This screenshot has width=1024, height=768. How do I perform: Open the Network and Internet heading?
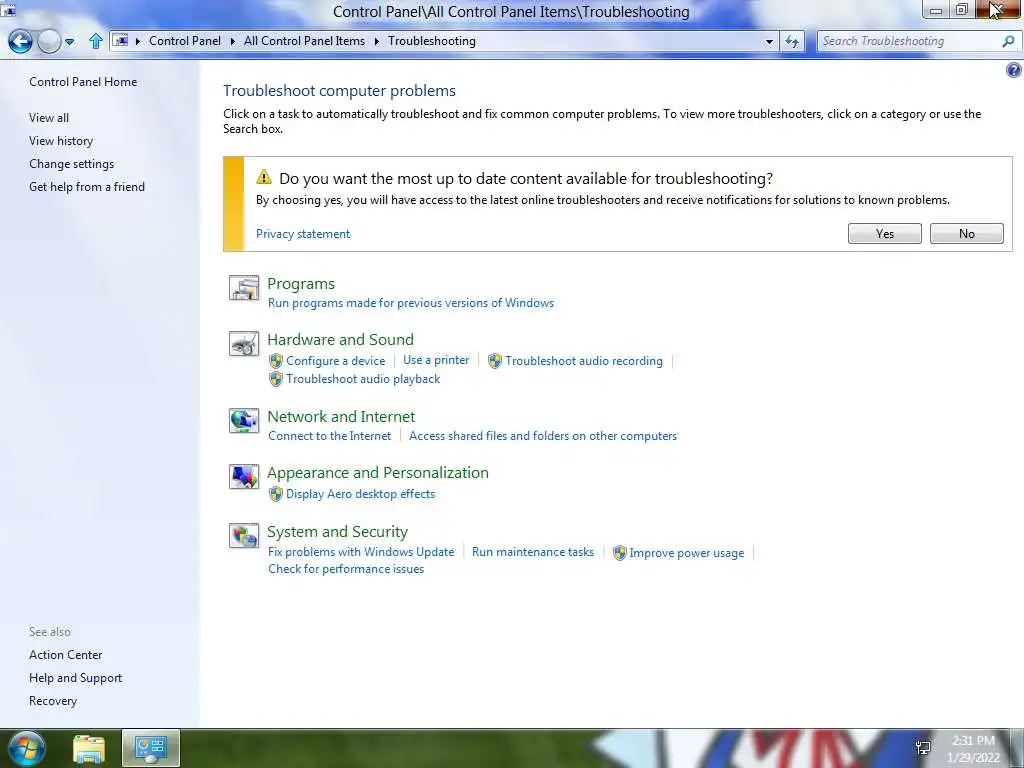tap(341, 417)
